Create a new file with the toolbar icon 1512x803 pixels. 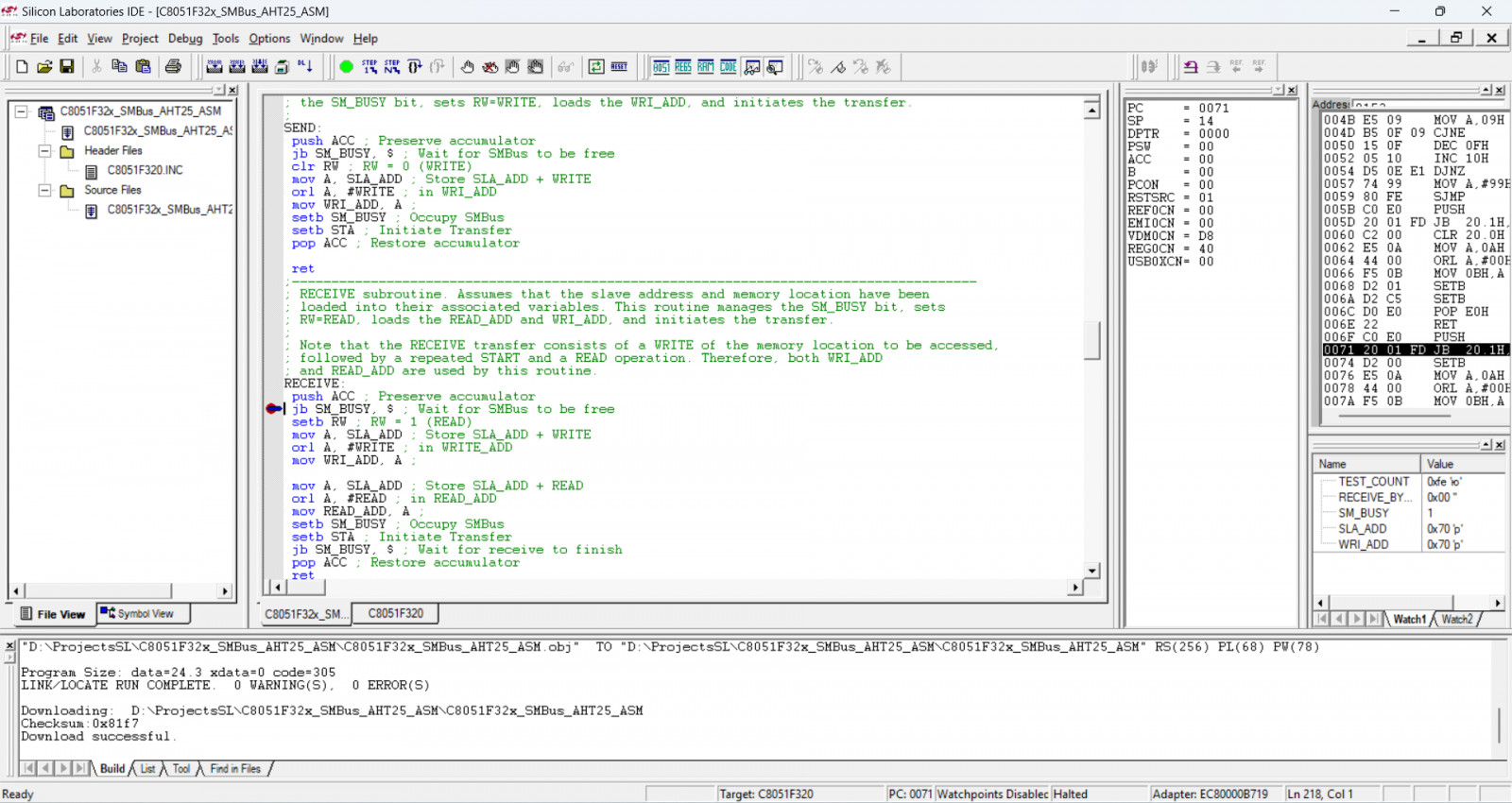(22, 67)
